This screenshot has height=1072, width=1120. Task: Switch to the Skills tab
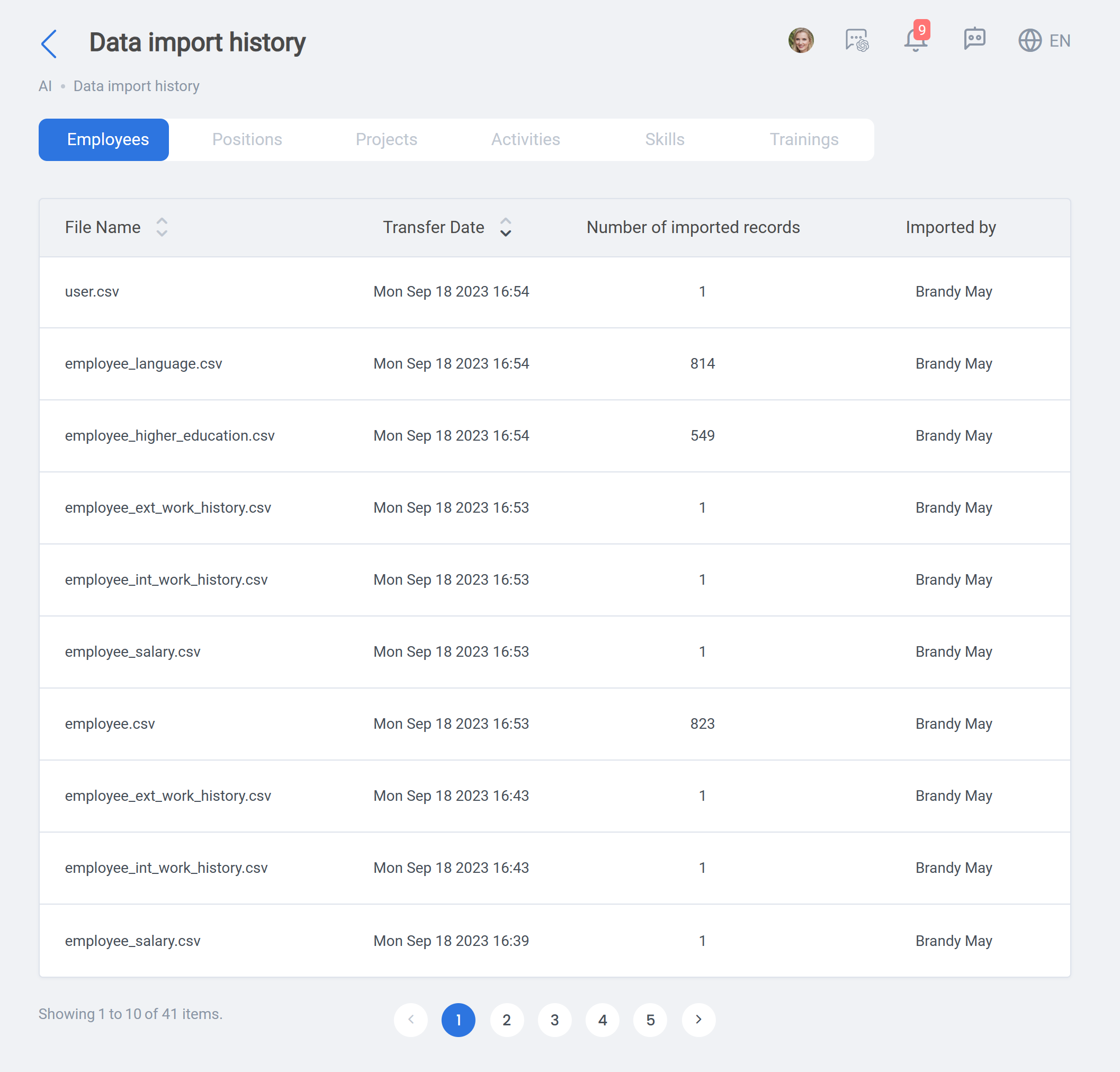(x=665, y=139)
